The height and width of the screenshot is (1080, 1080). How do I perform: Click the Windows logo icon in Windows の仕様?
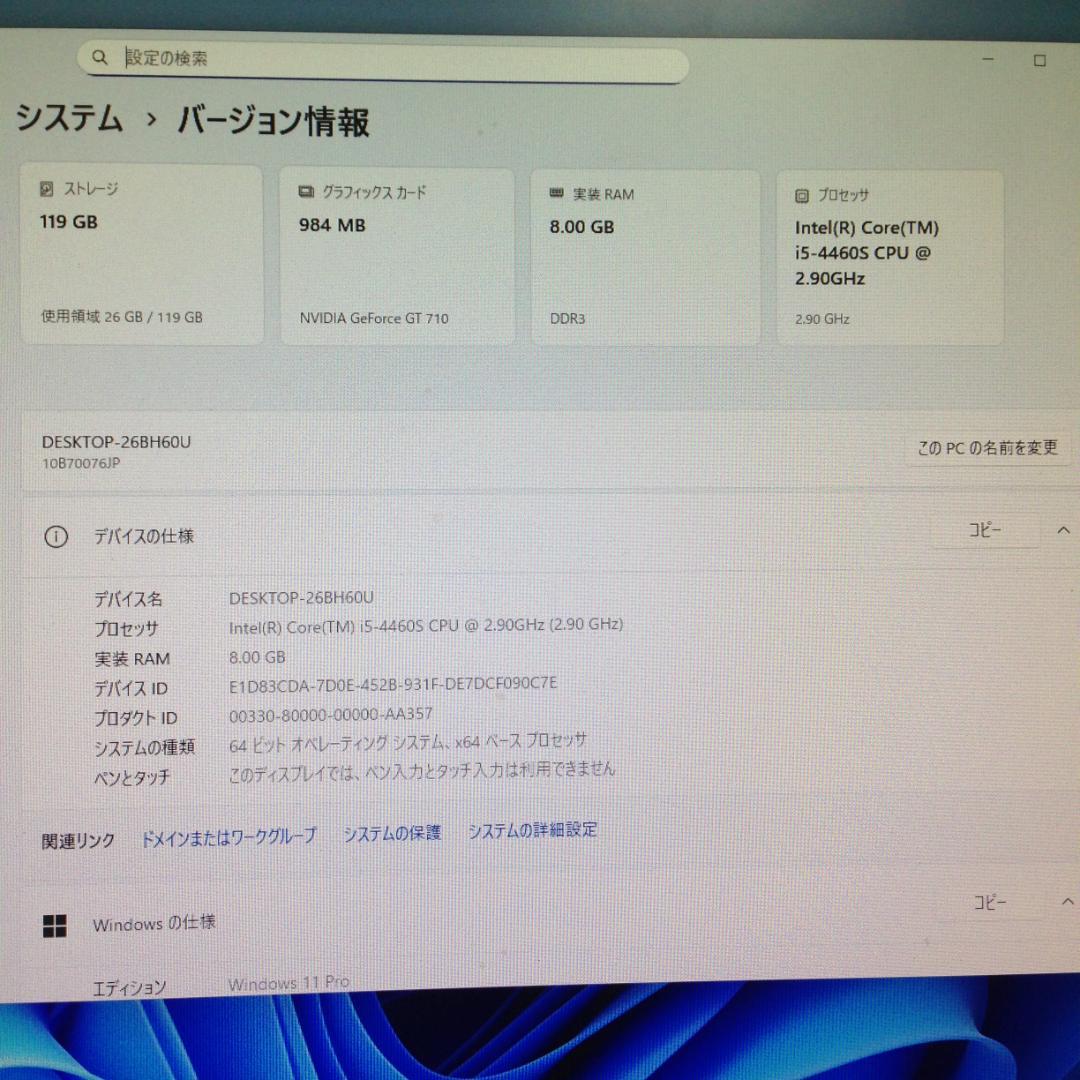coord(55,926)
